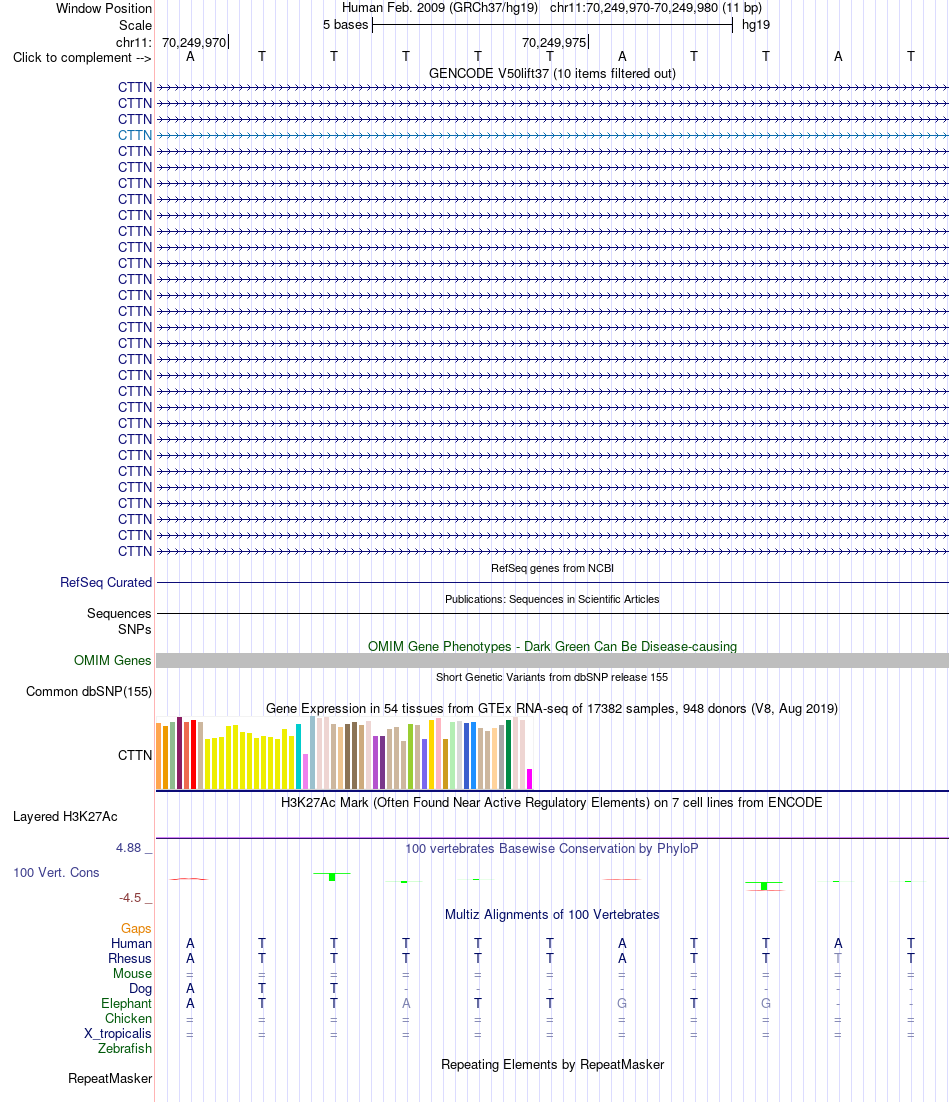
Task: Click the 'Zebrafish' alignment row label
Action: [x=125, y=1049]
